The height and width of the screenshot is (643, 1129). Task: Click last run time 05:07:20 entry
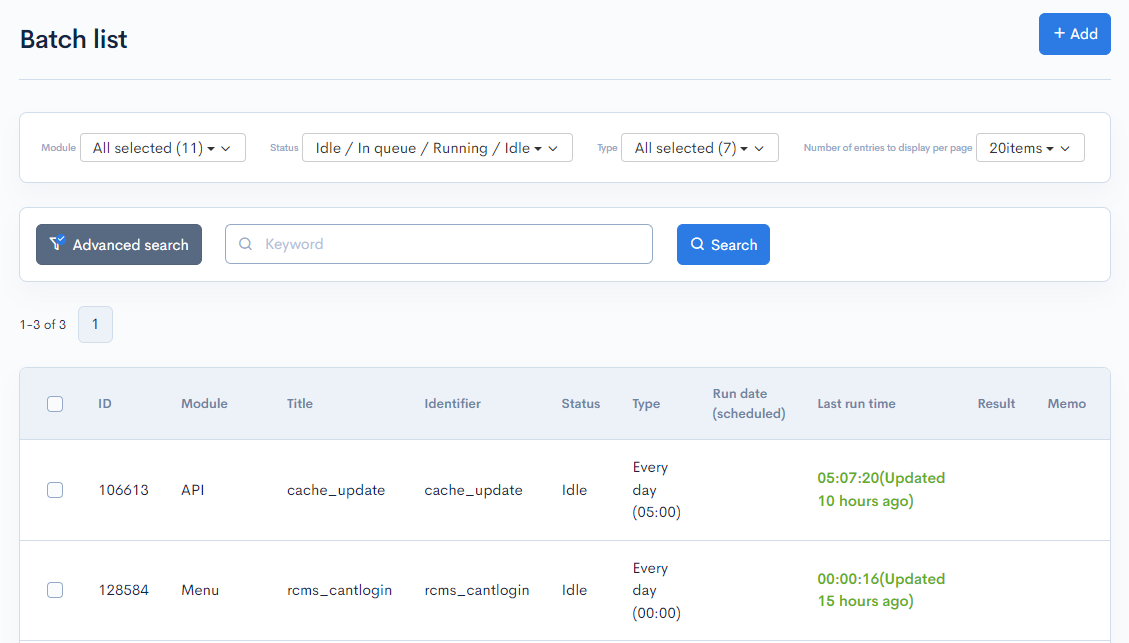[x=880, y=489]
